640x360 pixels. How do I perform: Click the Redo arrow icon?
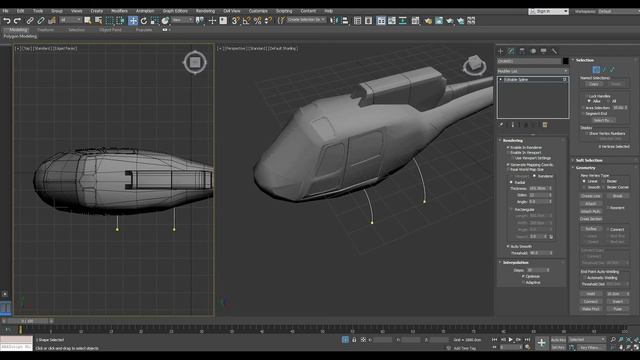[x=17, y=20]
